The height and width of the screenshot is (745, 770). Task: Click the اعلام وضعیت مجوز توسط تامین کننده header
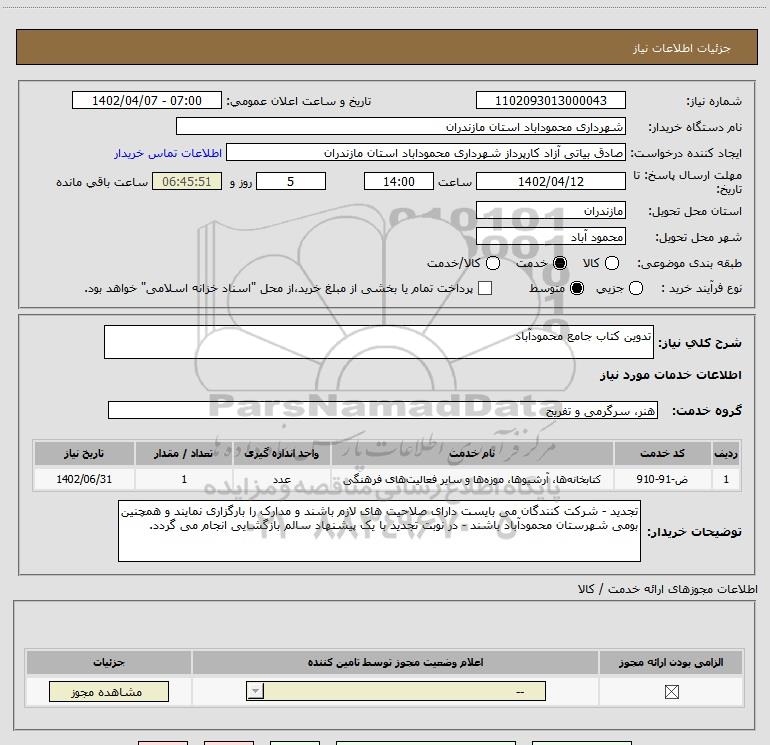395,662
